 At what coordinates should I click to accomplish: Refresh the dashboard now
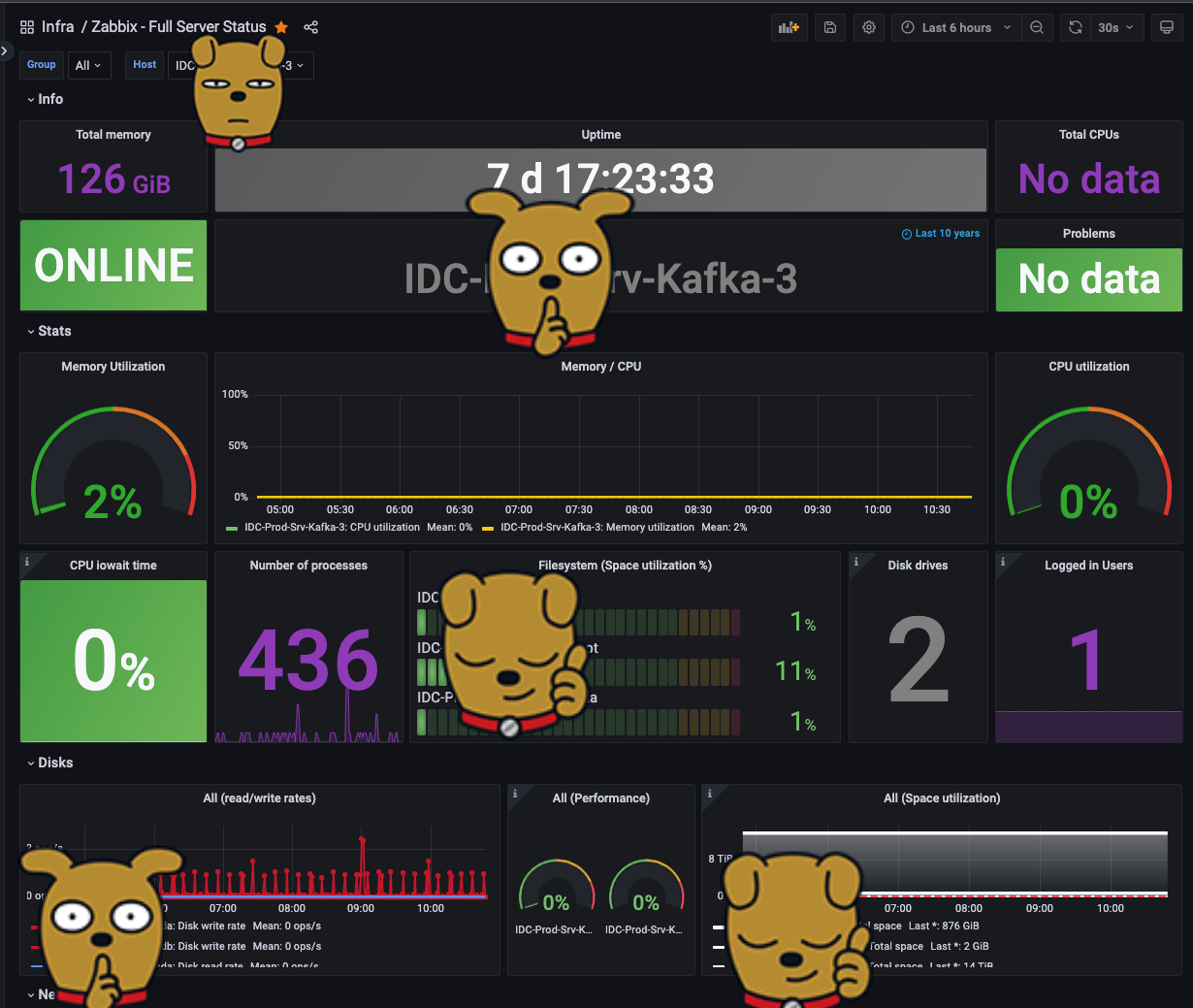pyautogui.click(x=1076, y=27)
